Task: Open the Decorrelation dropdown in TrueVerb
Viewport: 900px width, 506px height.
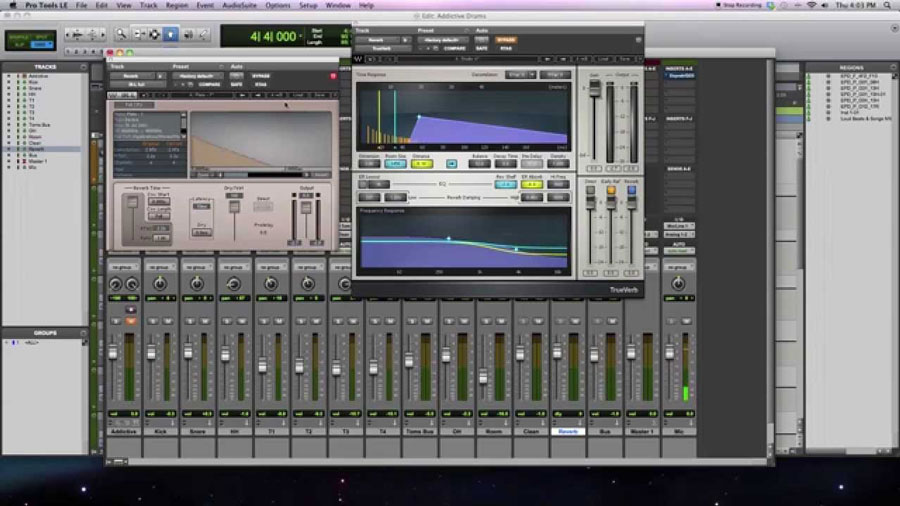Action: coord(521,75)
